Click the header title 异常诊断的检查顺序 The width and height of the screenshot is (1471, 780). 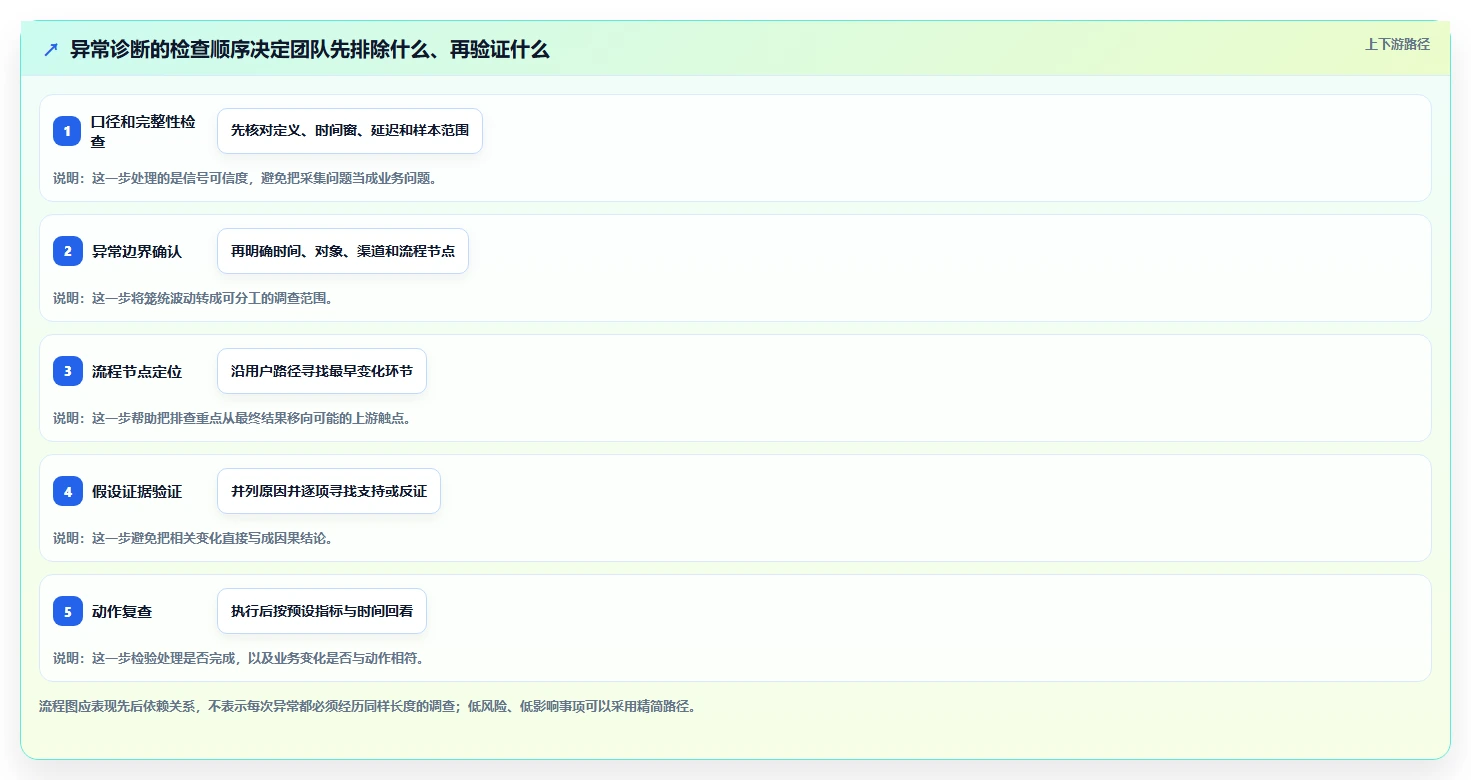(x=310, y=50)
